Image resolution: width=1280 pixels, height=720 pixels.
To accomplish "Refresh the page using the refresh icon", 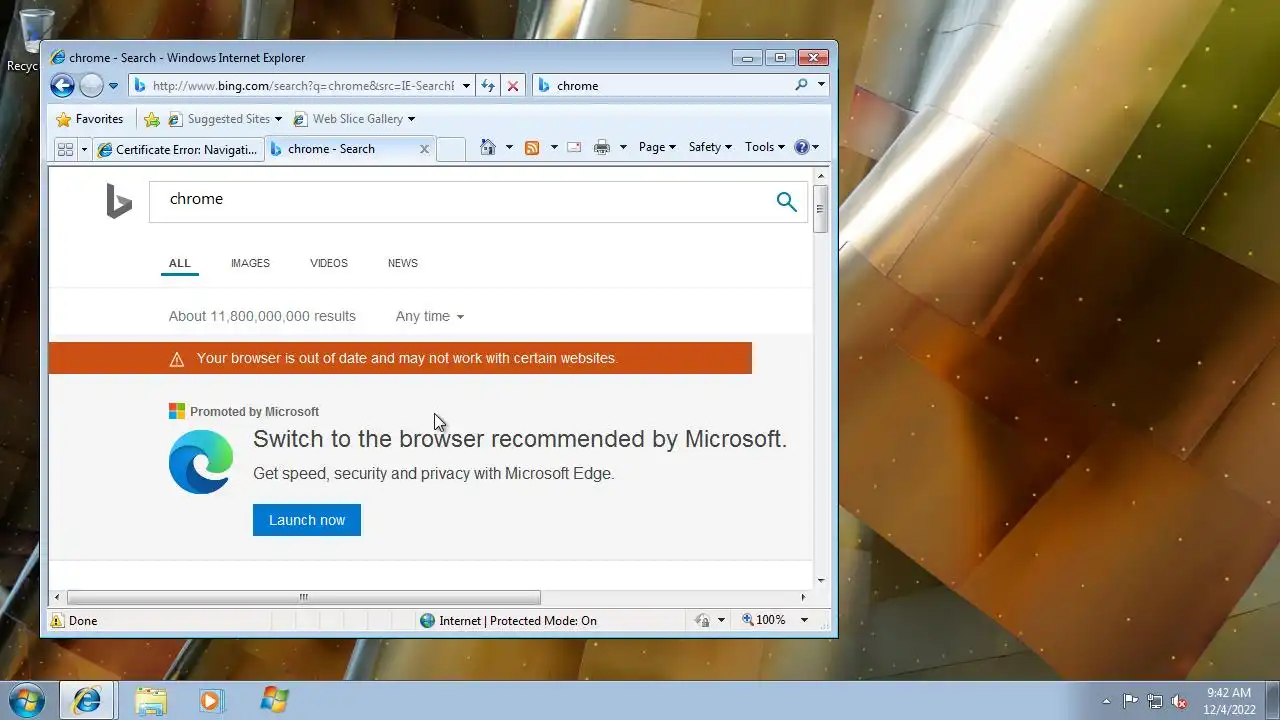I will (488, 86).
